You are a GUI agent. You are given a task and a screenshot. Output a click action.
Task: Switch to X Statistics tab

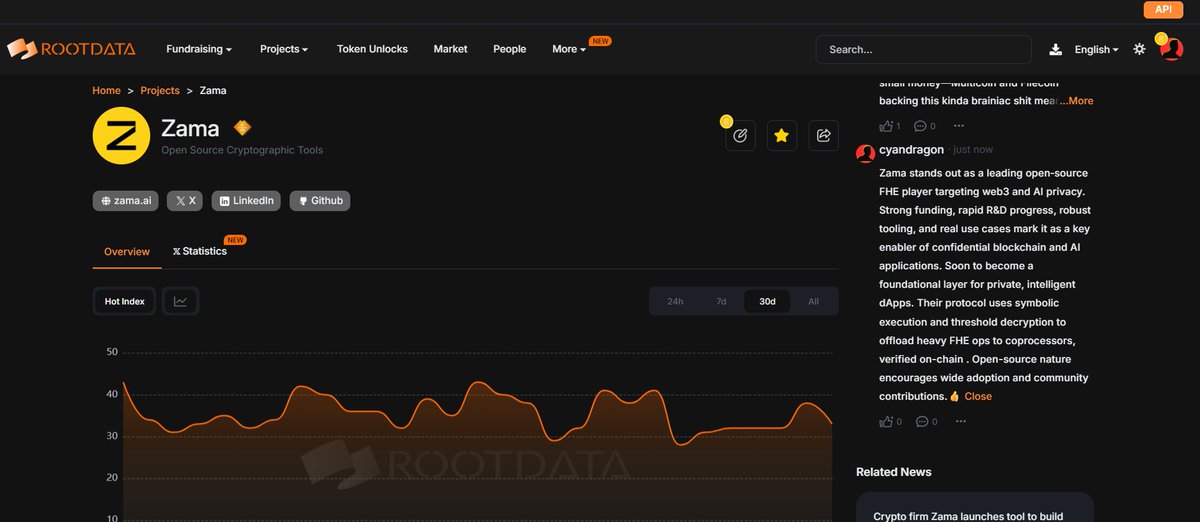point(200,251)
